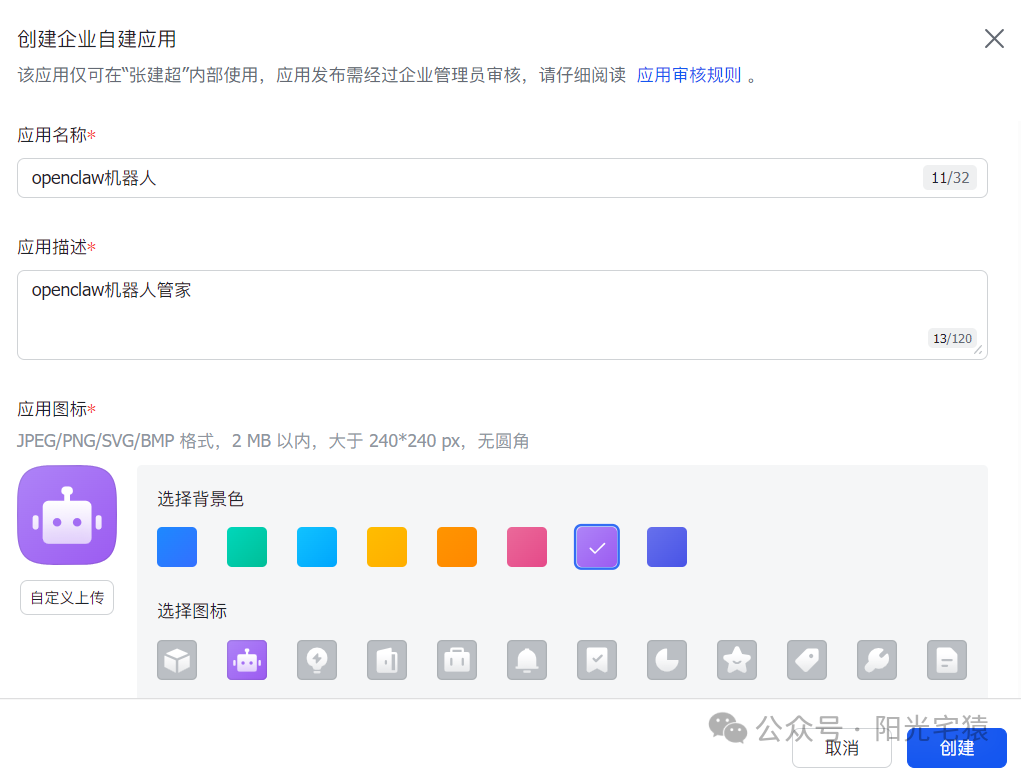Select the green background color
The height and width of the screenshot is (770, 1021).
[247, 547]
